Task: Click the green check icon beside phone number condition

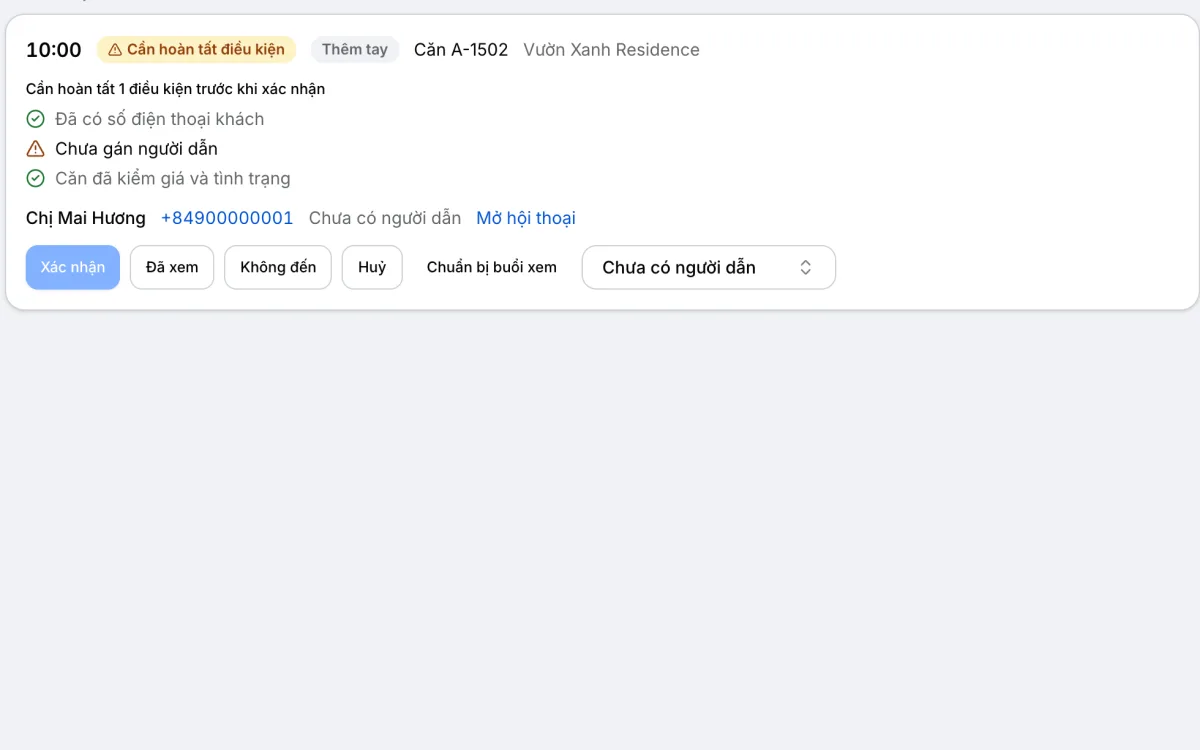Action: point(35,119)
